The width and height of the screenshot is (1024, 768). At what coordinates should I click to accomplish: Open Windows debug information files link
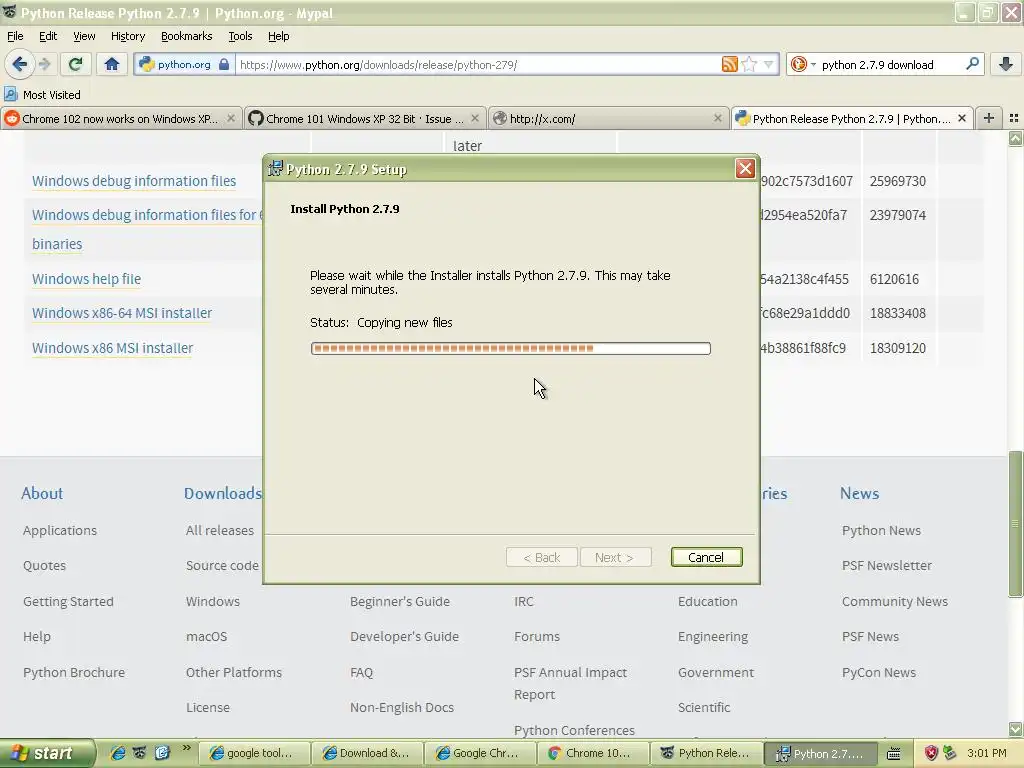point(134,181)
